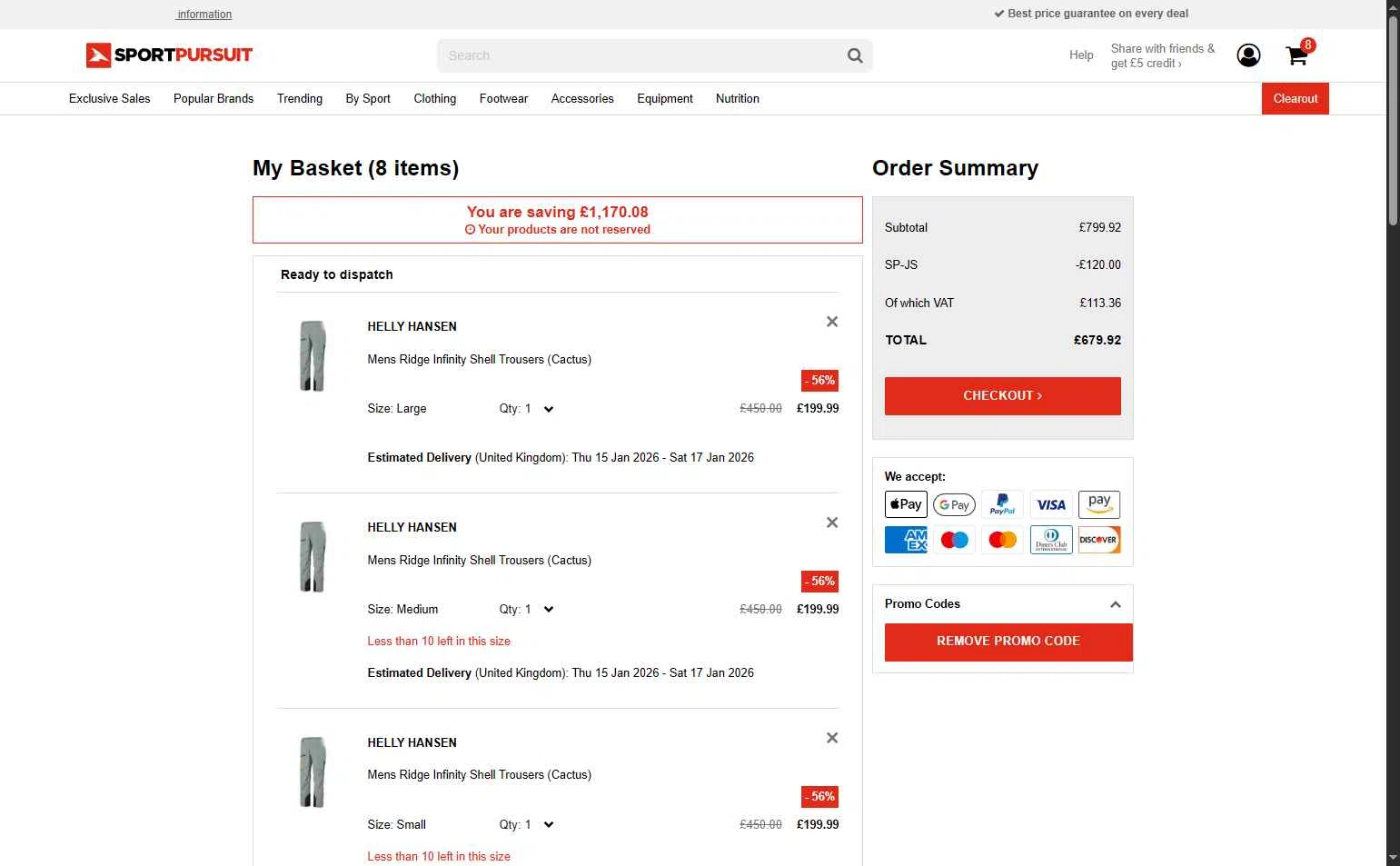The height and width of the screenshot is (866, 1400).
Task: Click the Mastercard payment icon
Action: pyautogui.click(x=1003, y=540)
